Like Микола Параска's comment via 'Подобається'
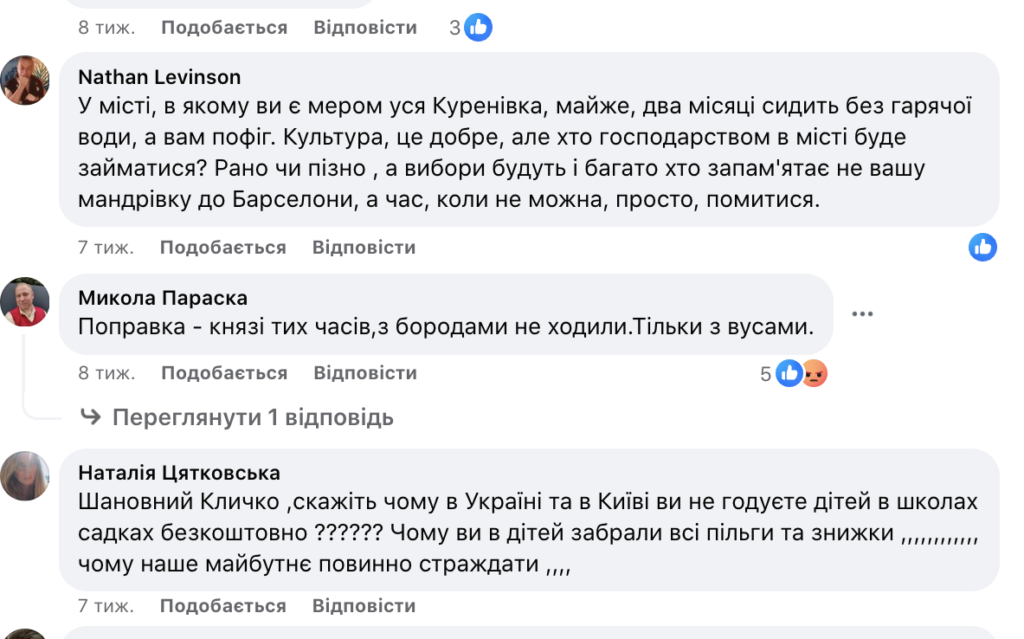 tap(224, 373)
